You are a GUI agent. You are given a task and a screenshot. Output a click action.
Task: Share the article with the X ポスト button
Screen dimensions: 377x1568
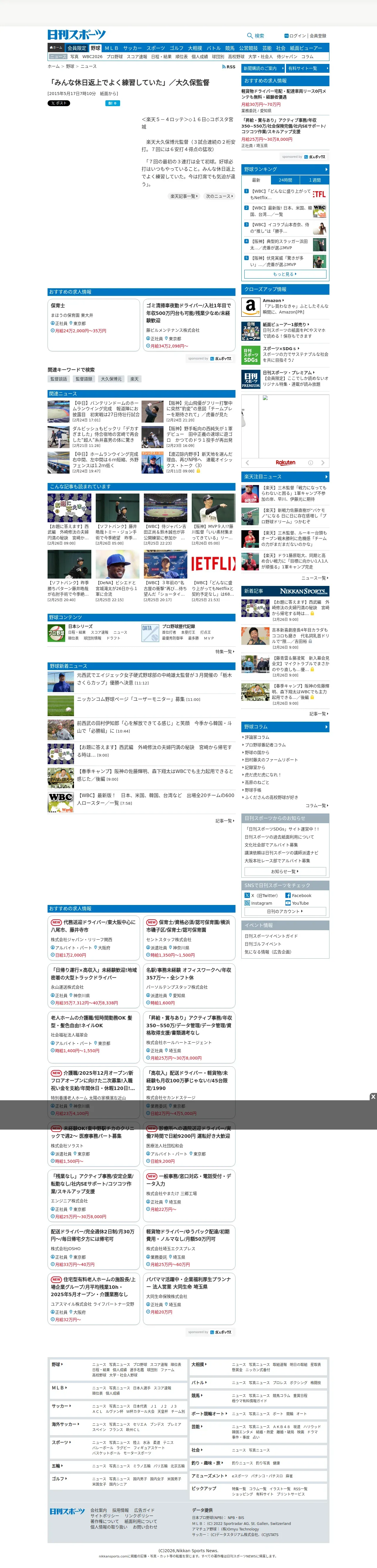tap(59, 104)
